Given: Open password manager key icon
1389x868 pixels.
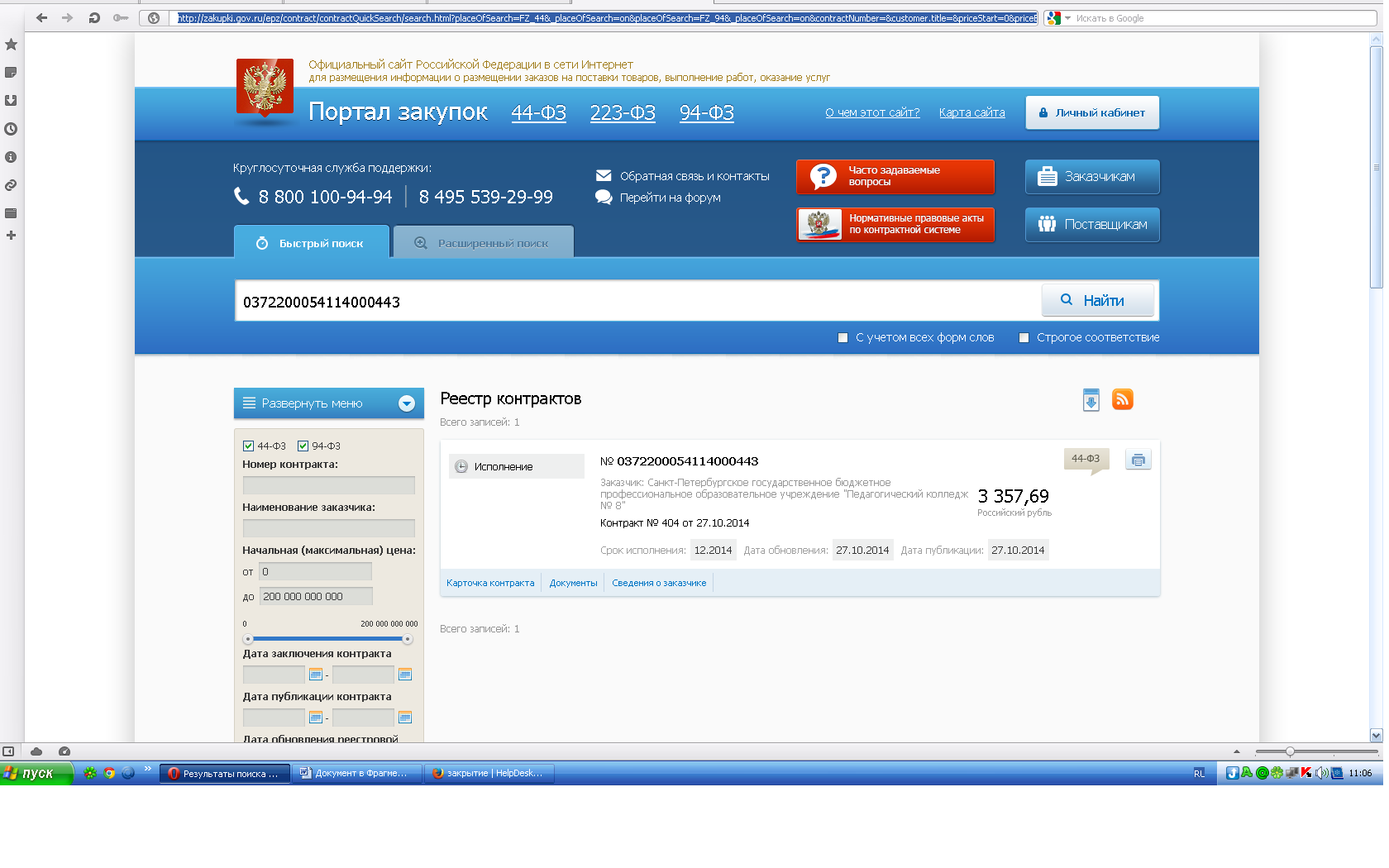Looking at the screenshot, I should (x=121, y=17).
